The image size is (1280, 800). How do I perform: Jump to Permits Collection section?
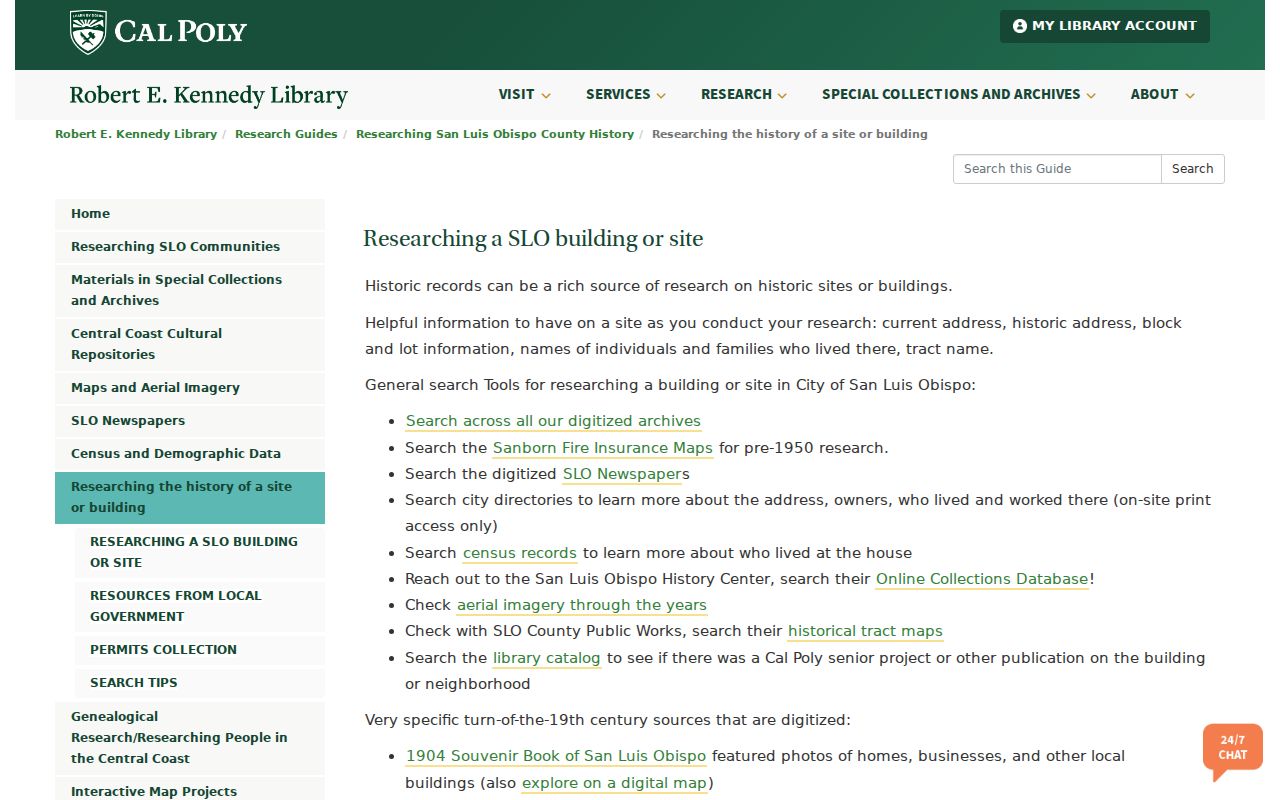200,650
